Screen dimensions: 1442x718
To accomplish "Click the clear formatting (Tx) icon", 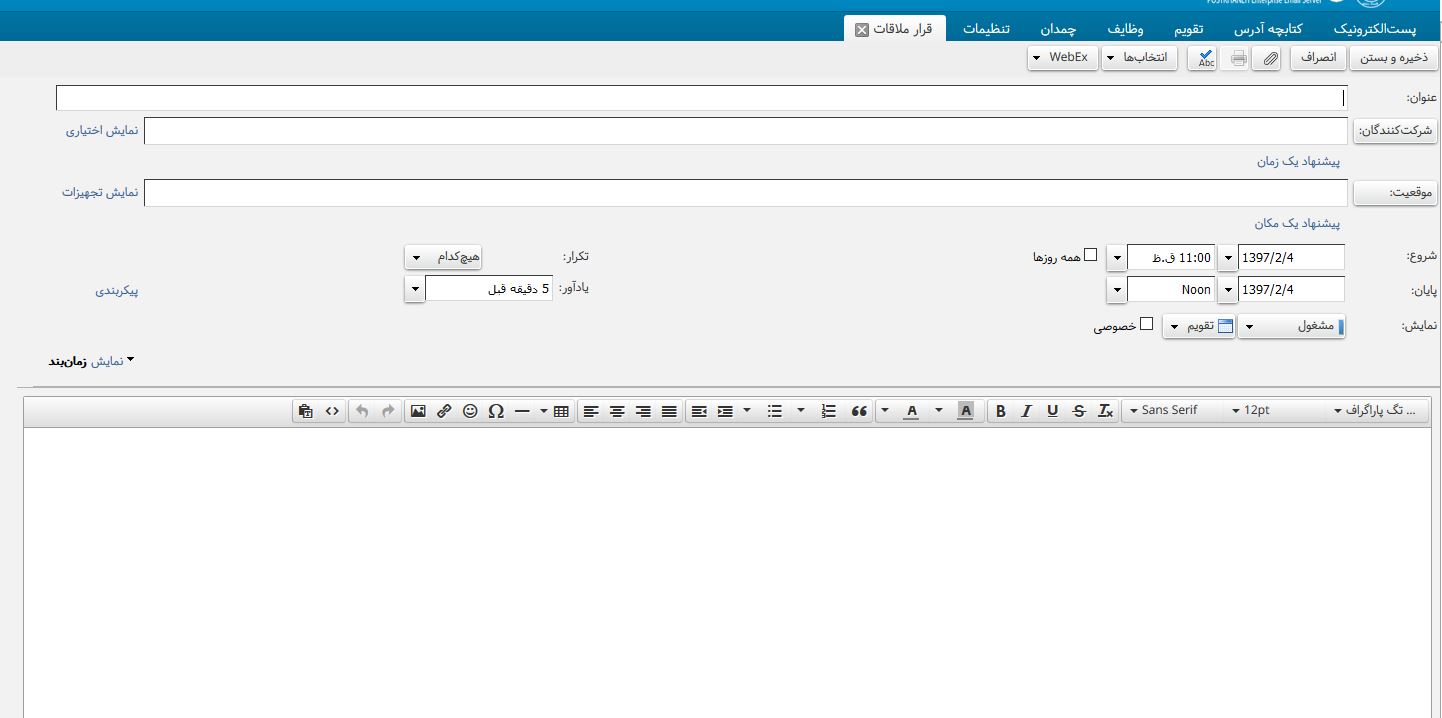I will (x=1105, y=411).
